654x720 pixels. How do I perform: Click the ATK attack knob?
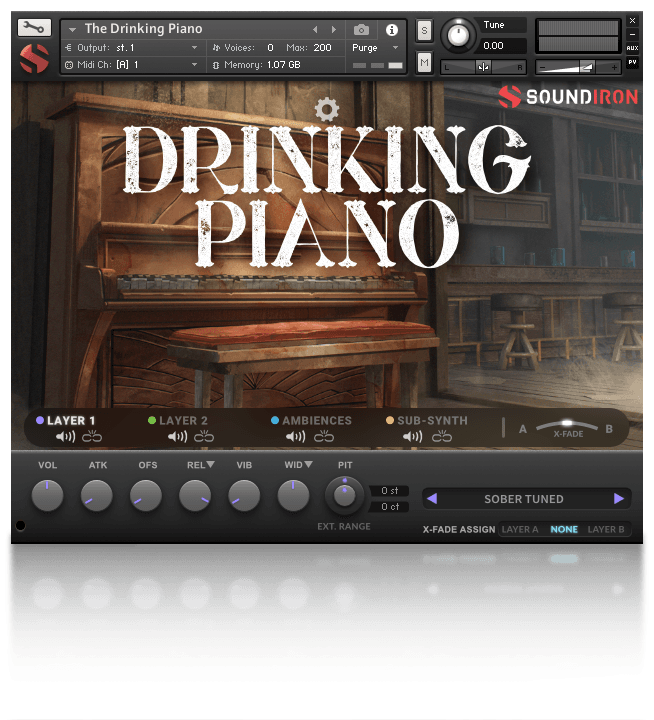[96, 495]
